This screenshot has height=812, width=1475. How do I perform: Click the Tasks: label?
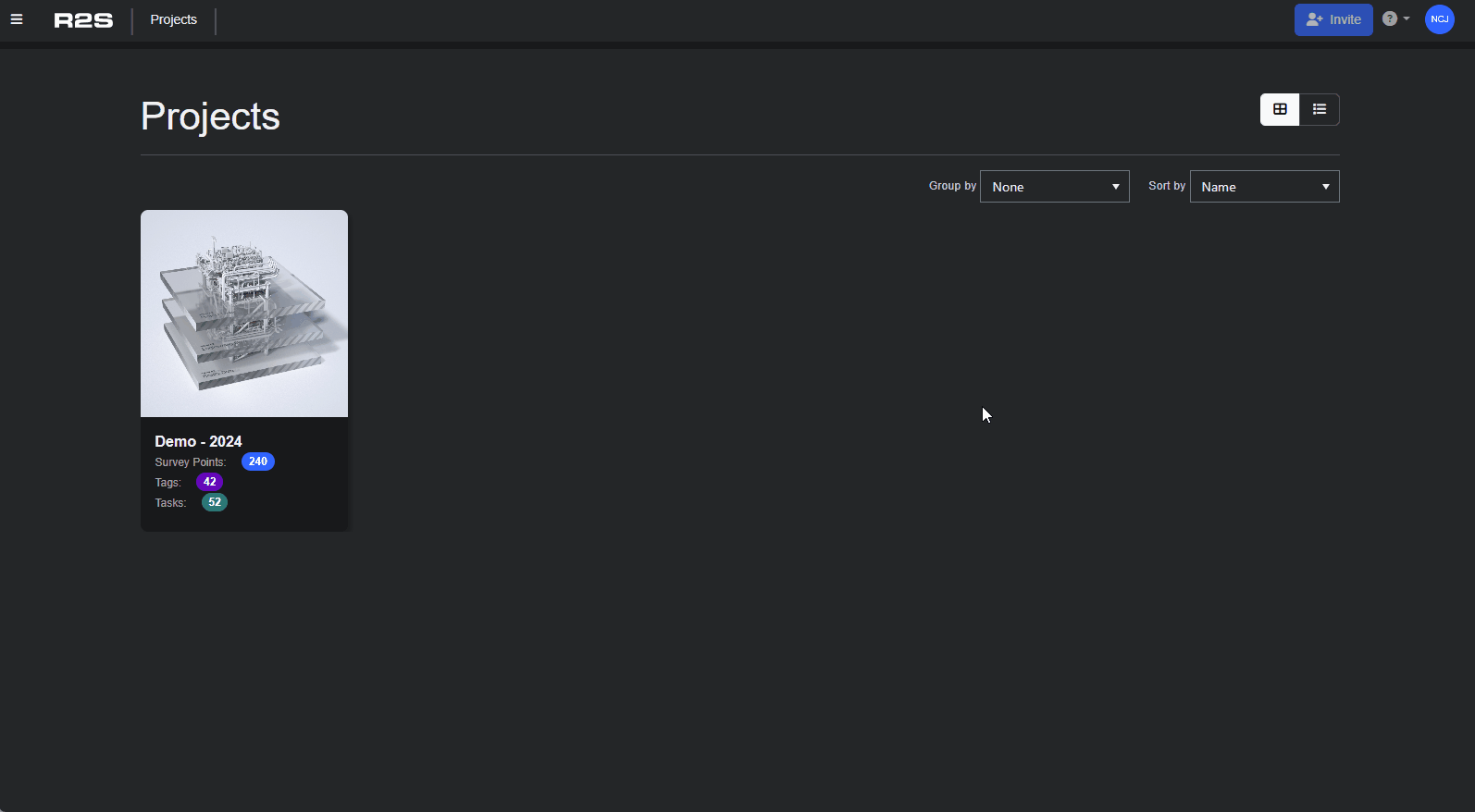(x=170, y=503)
